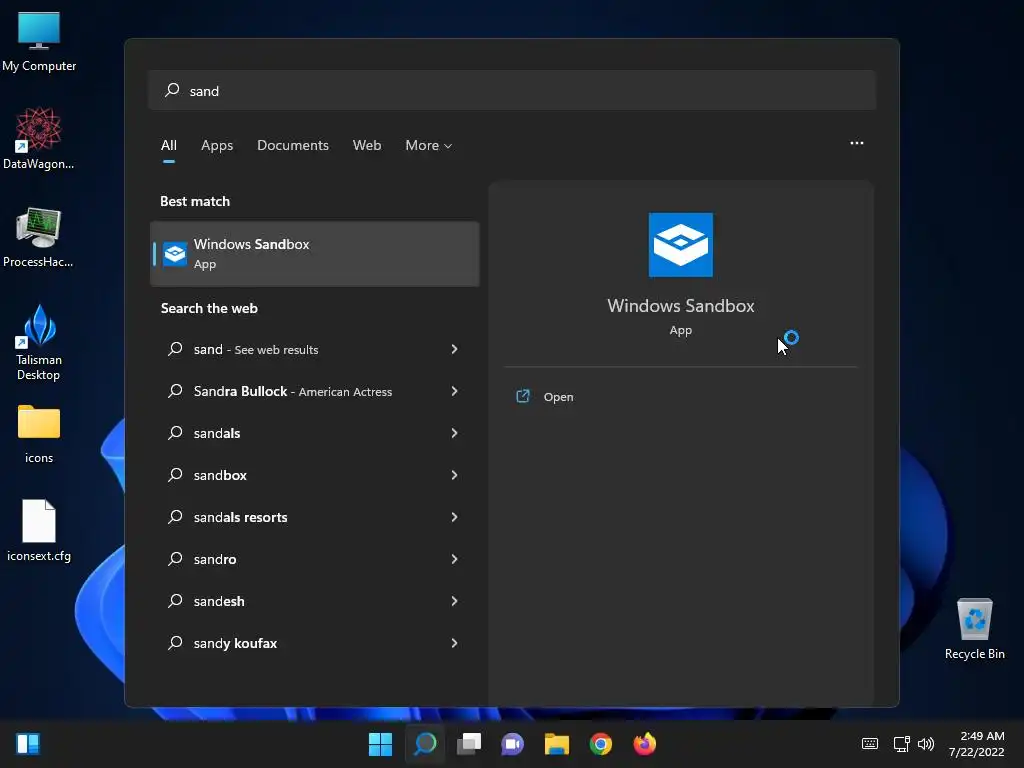Open the icons folder on desktop

coord(39,434)
